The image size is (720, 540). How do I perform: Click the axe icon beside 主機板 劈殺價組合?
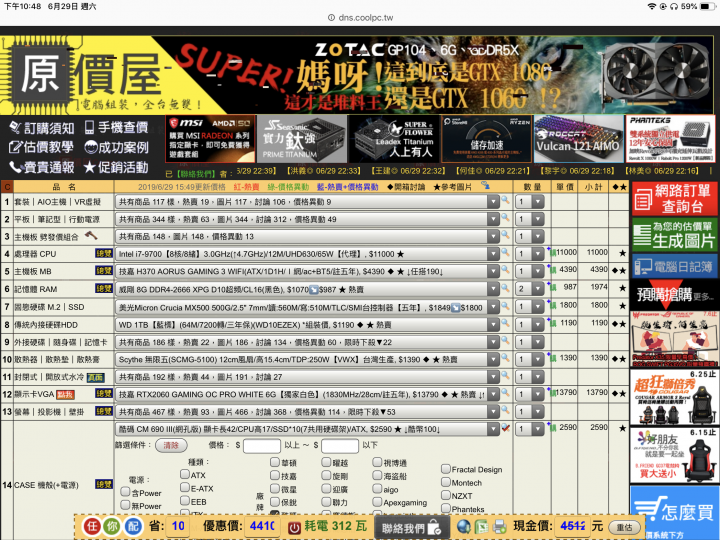[91, 236]
